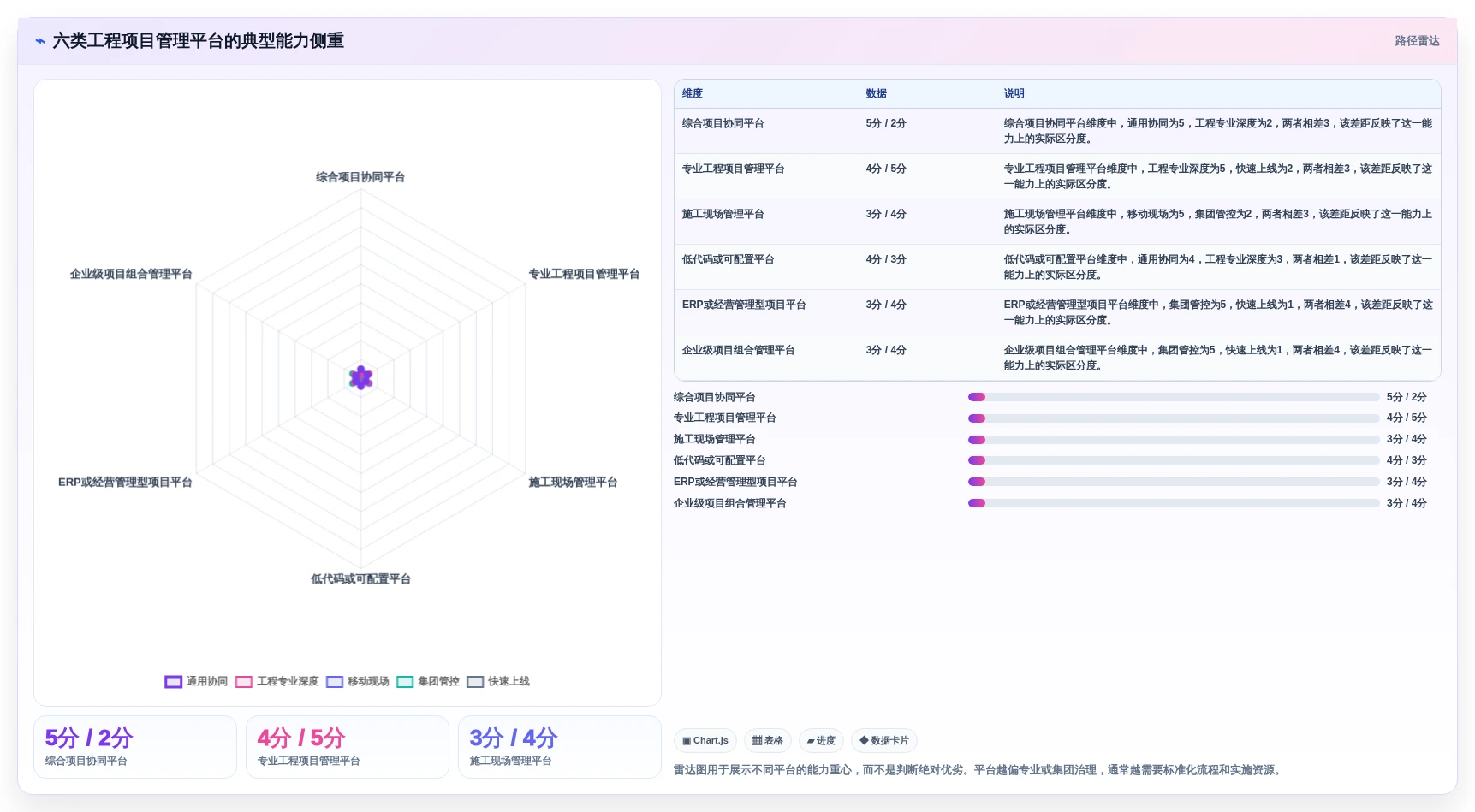Click the 工程专业深度 pink legend swatch

pyautogui.click(x=243, y=682)
